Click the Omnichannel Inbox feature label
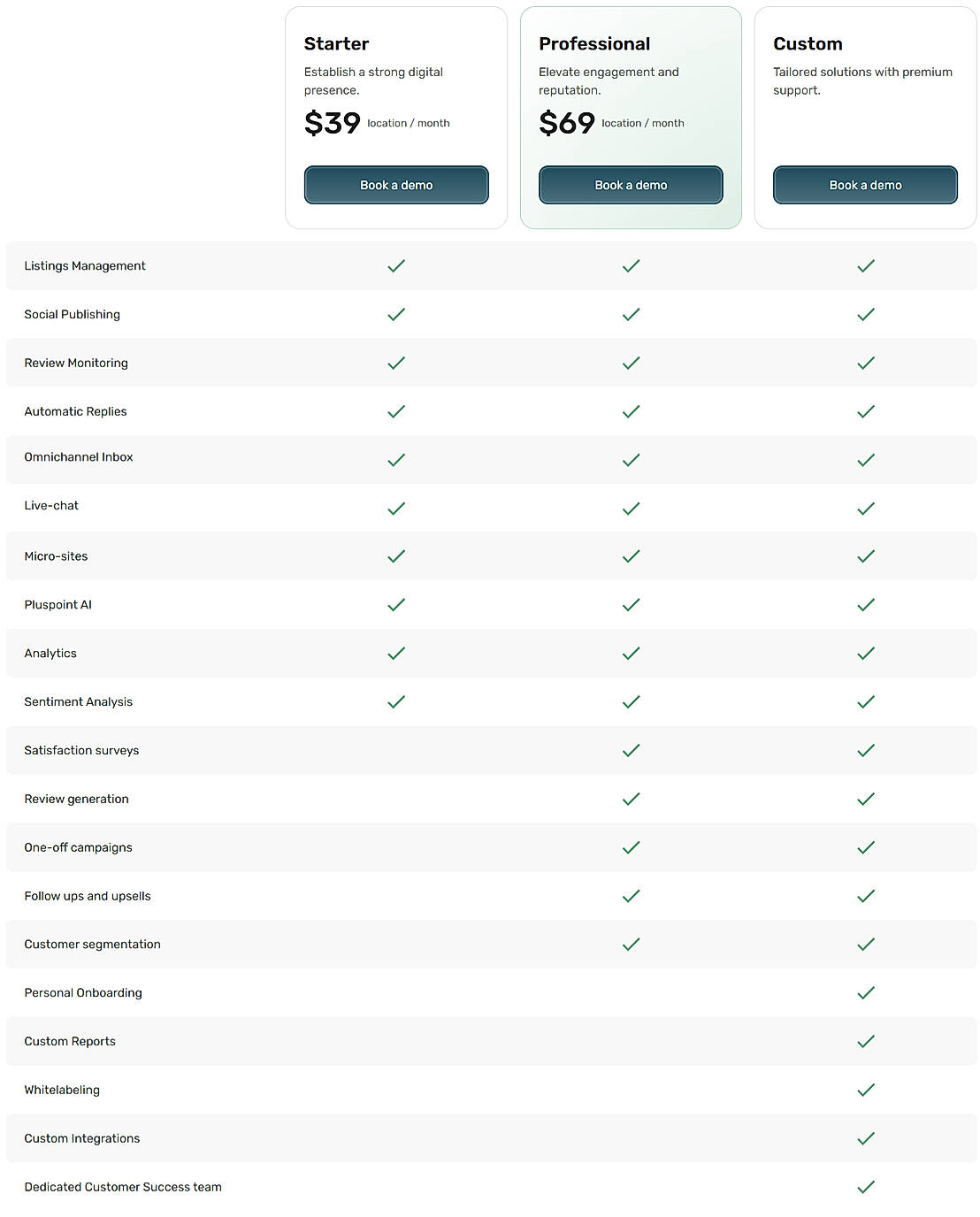Screen dimensions: 980x1217 click(x=79, y=457)
